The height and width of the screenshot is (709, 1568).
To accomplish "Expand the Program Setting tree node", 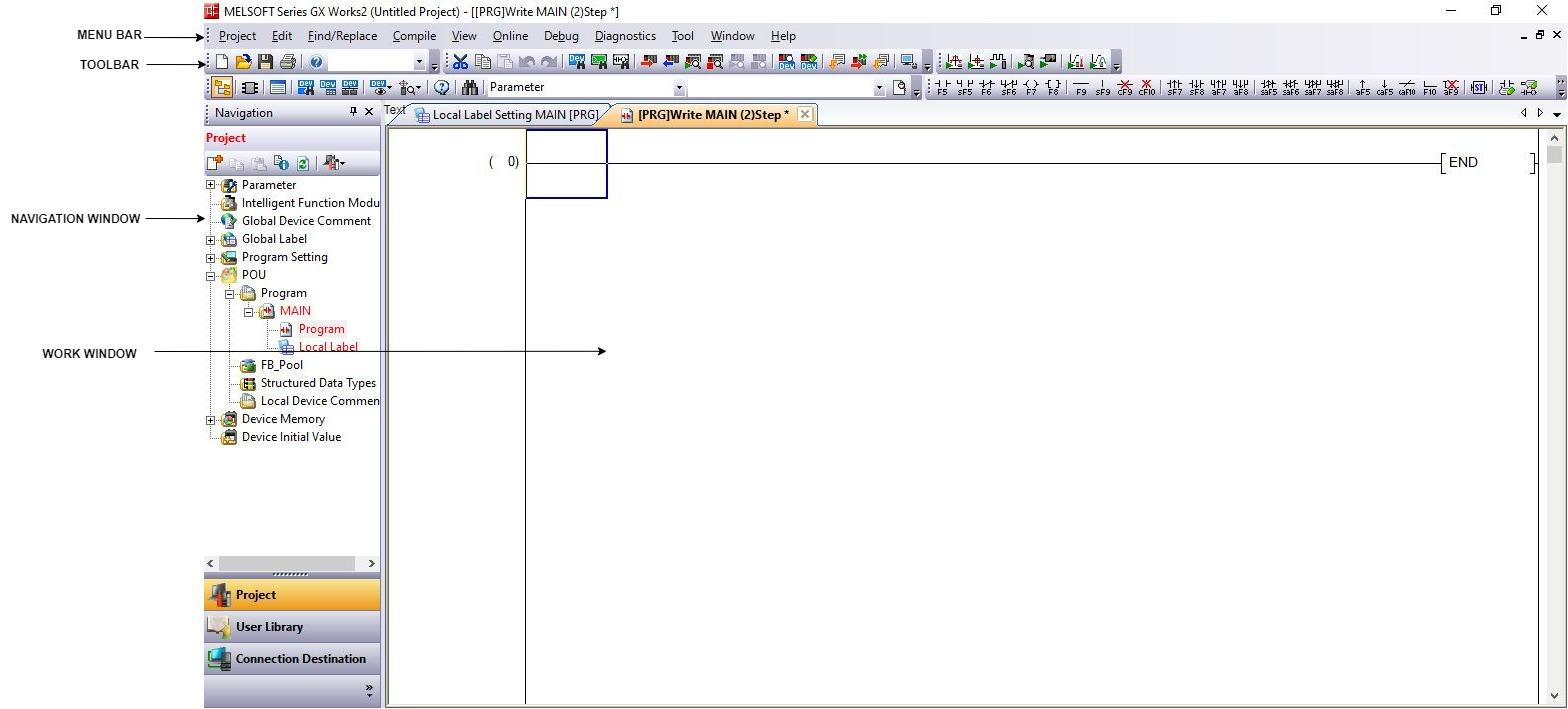I will pos(210,257).
